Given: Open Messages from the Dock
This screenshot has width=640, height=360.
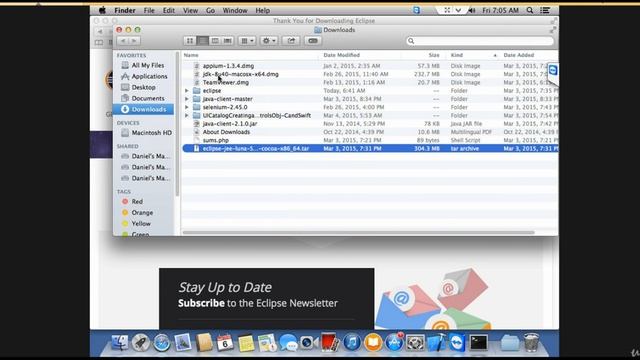Looking at the screenshot, I should (x=289, y=343).
